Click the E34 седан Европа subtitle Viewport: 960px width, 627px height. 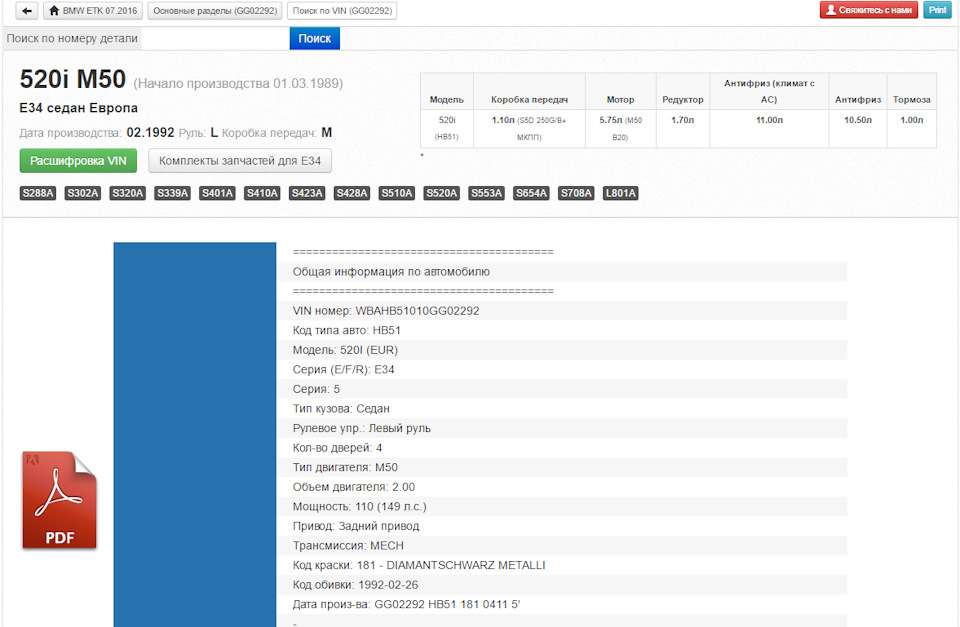tap(78, 108)
